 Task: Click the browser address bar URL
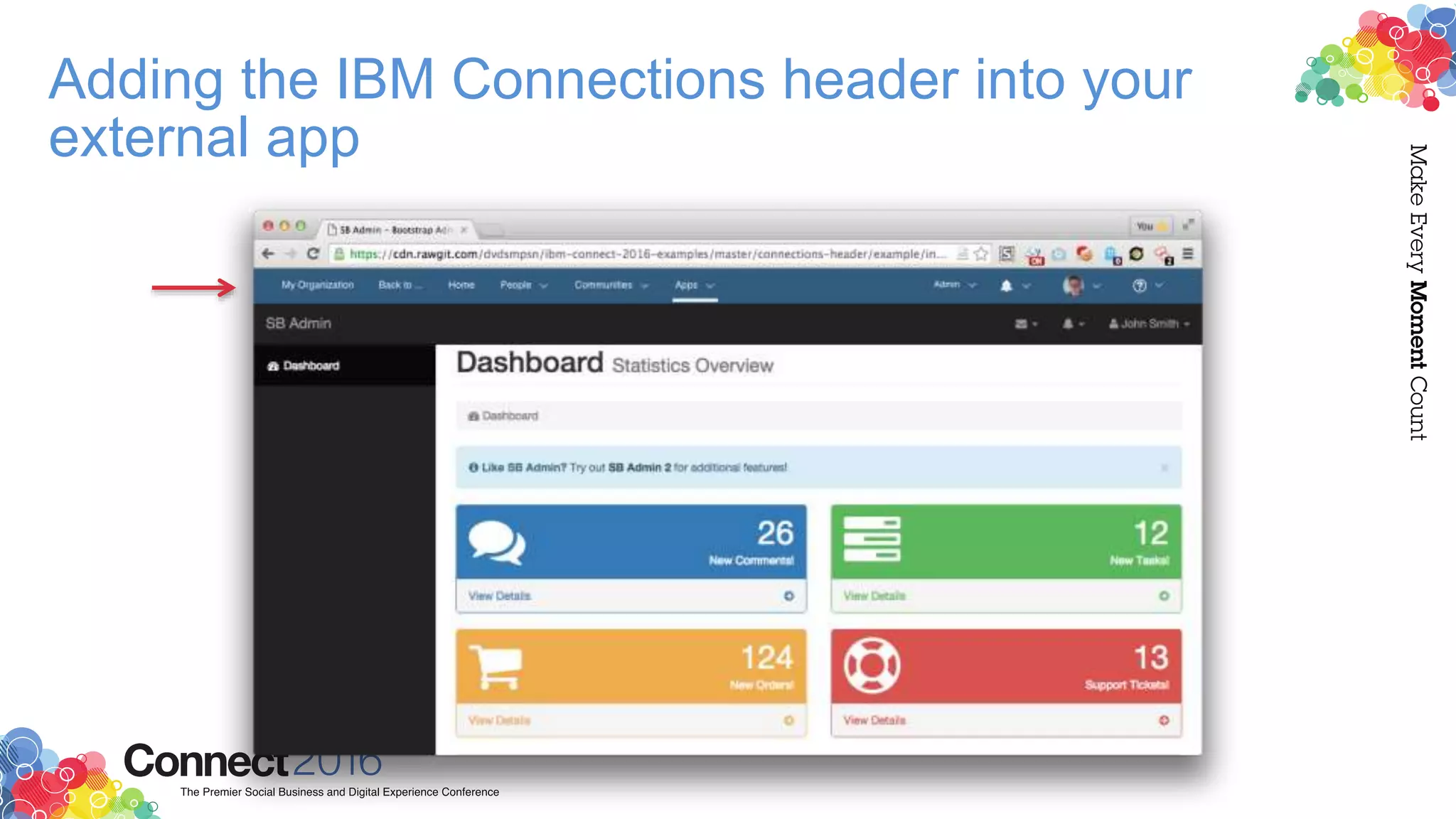(648, 254)
